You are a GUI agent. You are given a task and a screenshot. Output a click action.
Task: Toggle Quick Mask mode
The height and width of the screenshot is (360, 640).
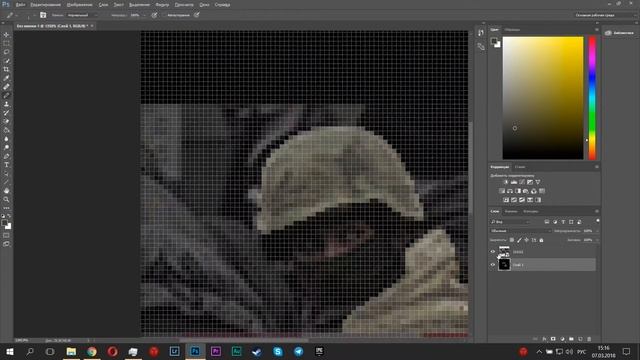[6, 236]
